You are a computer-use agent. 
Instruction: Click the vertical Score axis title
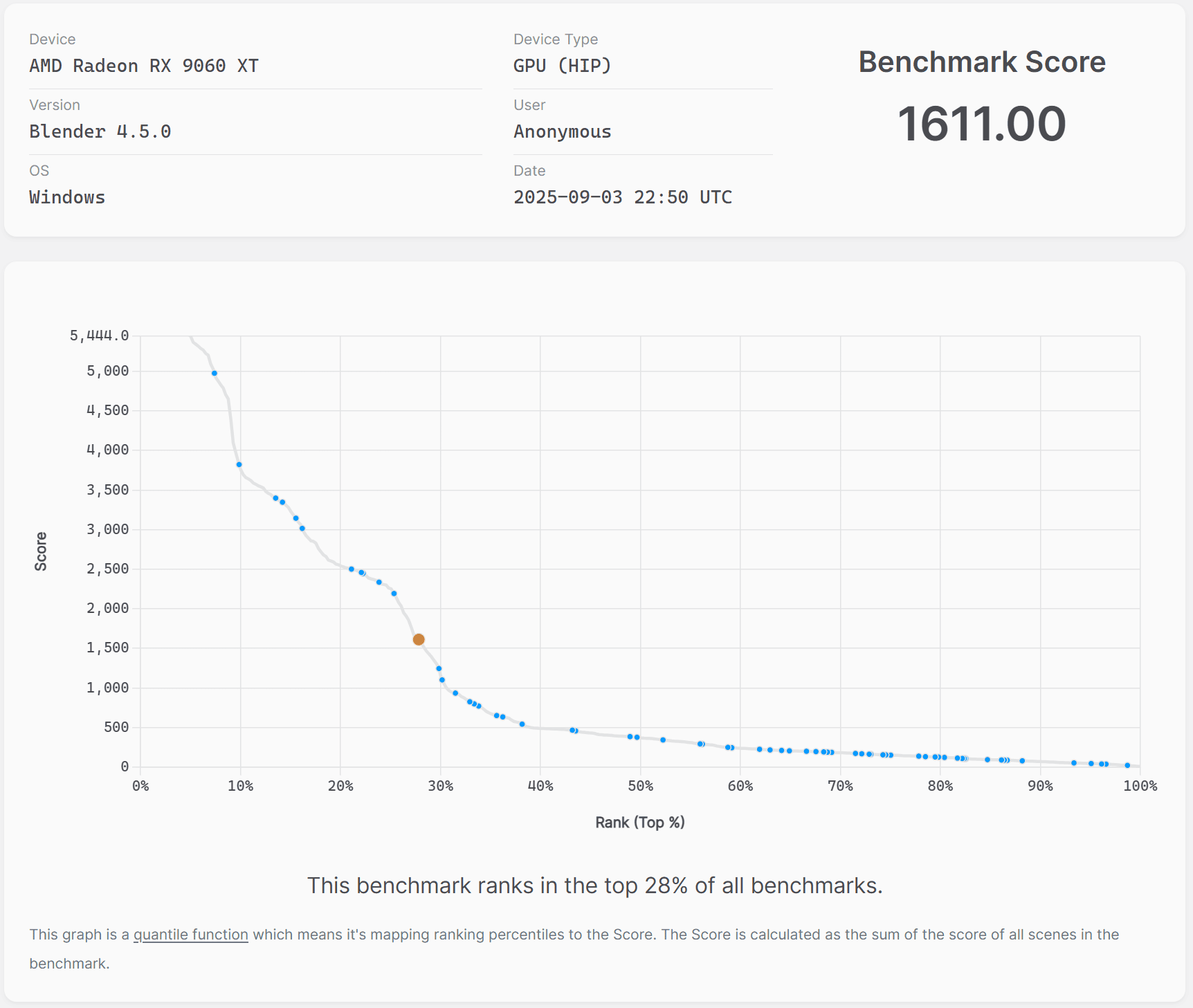[41, 551]
